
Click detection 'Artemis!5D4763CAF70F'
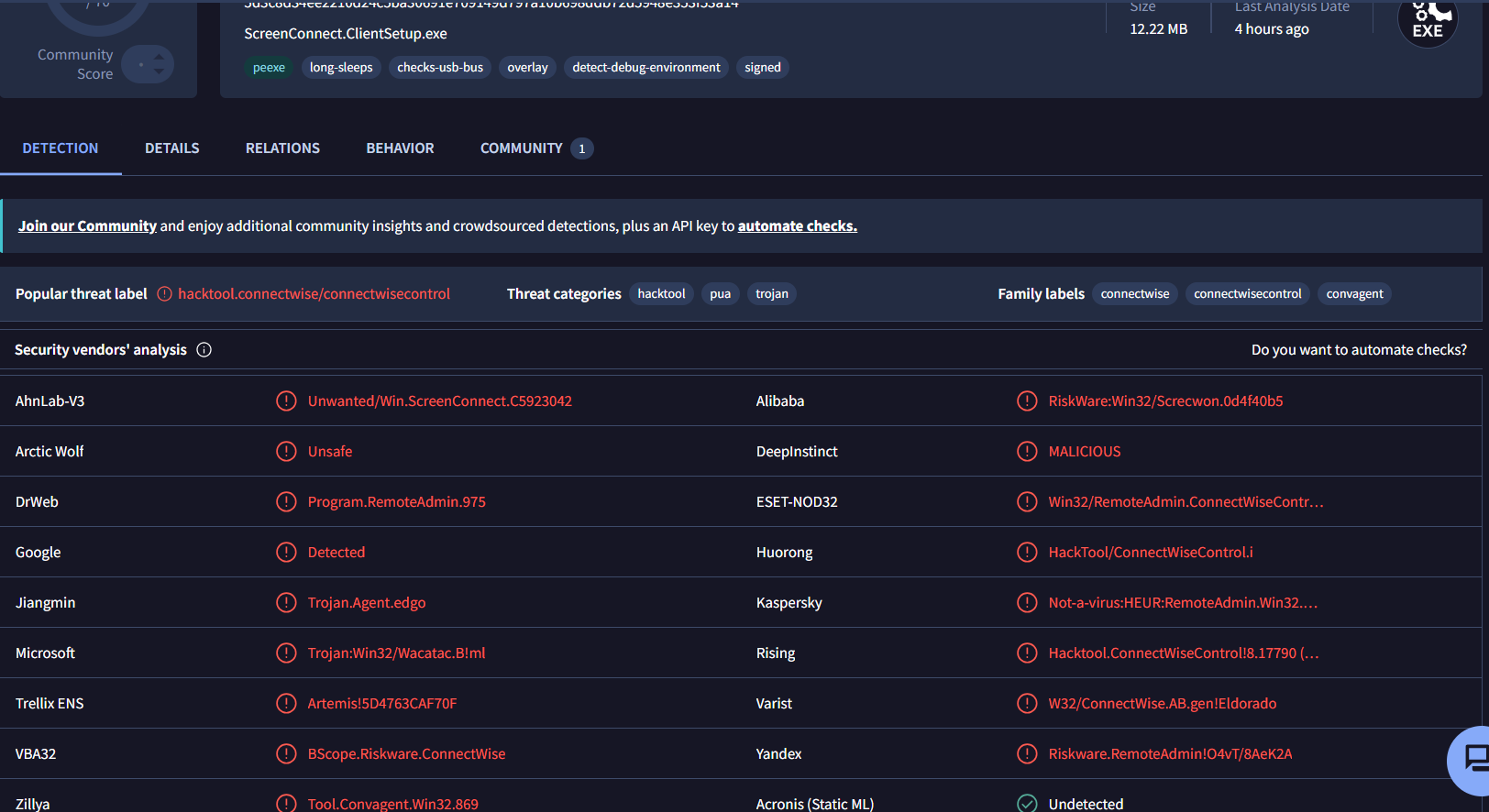pos(382,704)
